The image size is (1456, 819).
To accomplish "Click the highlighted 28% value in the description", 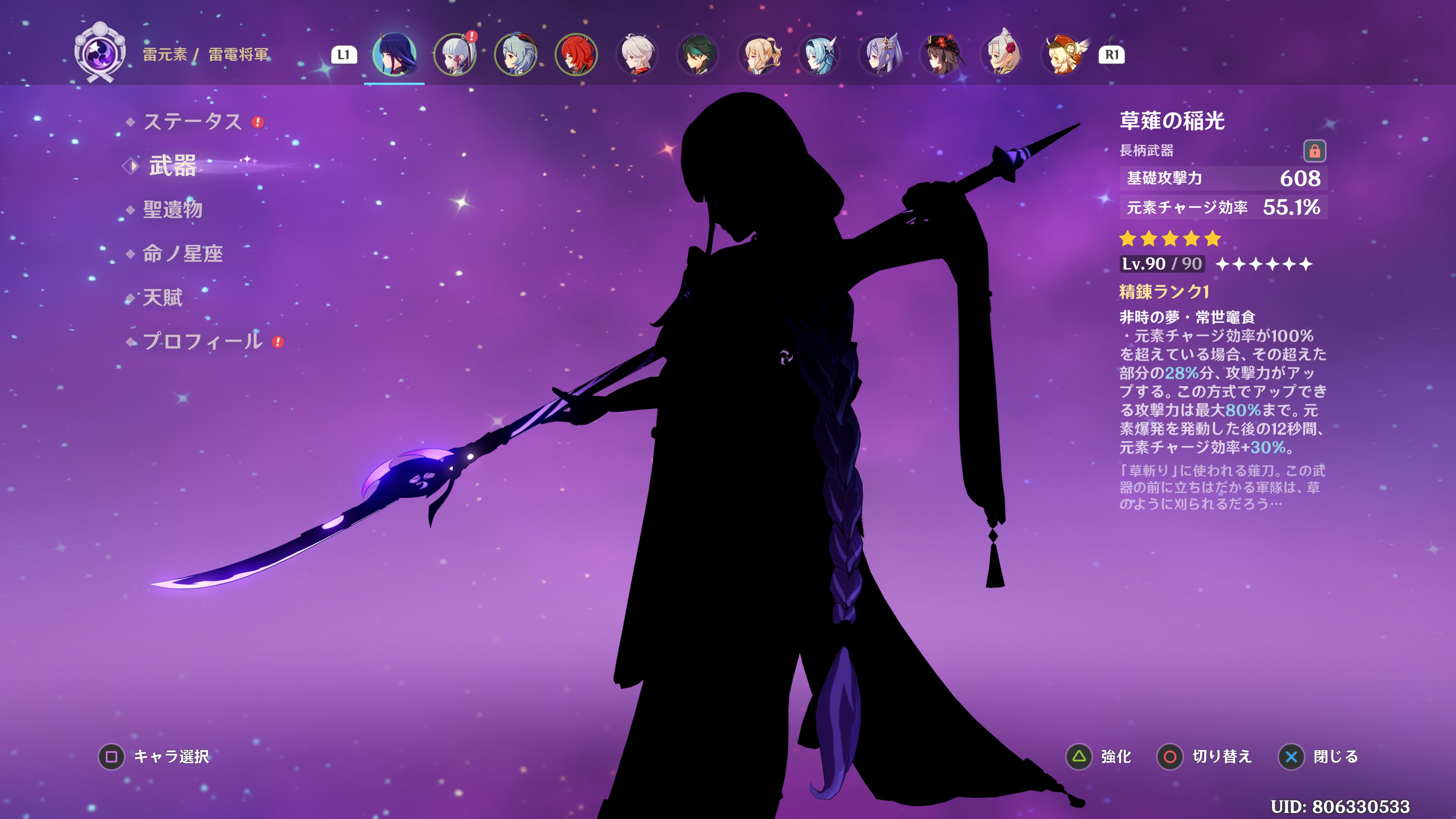I will [1182, 373].
